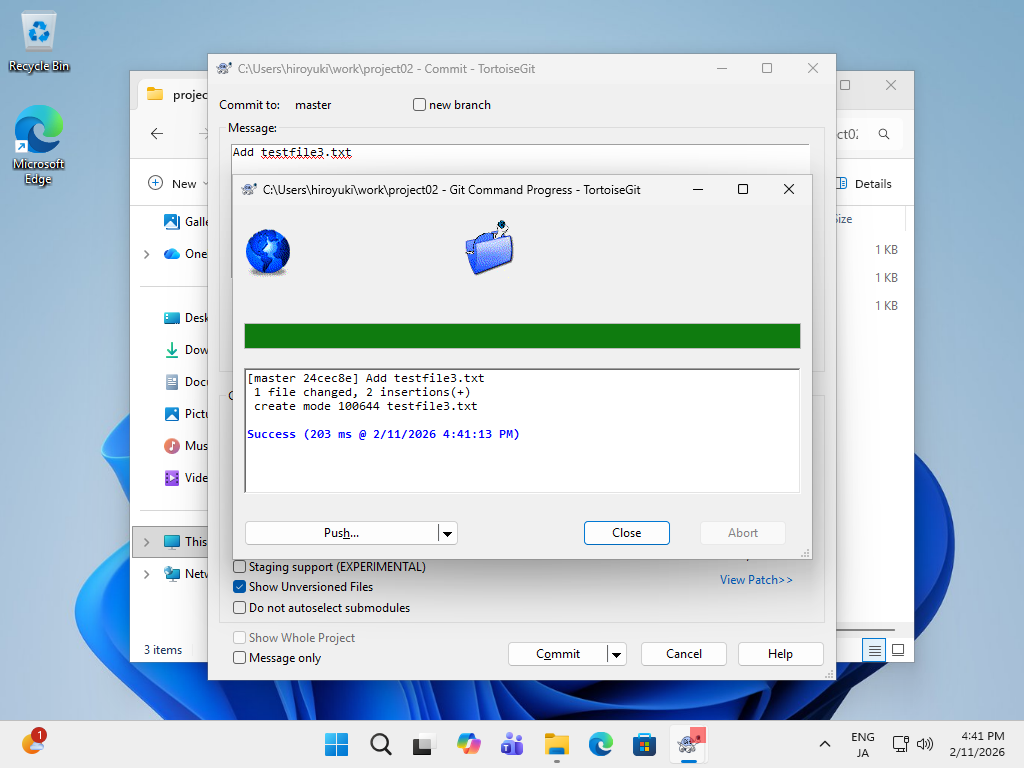The image size is (1024, 768).
Task: Open Task View on the taskbar
Action: point(424,744)
